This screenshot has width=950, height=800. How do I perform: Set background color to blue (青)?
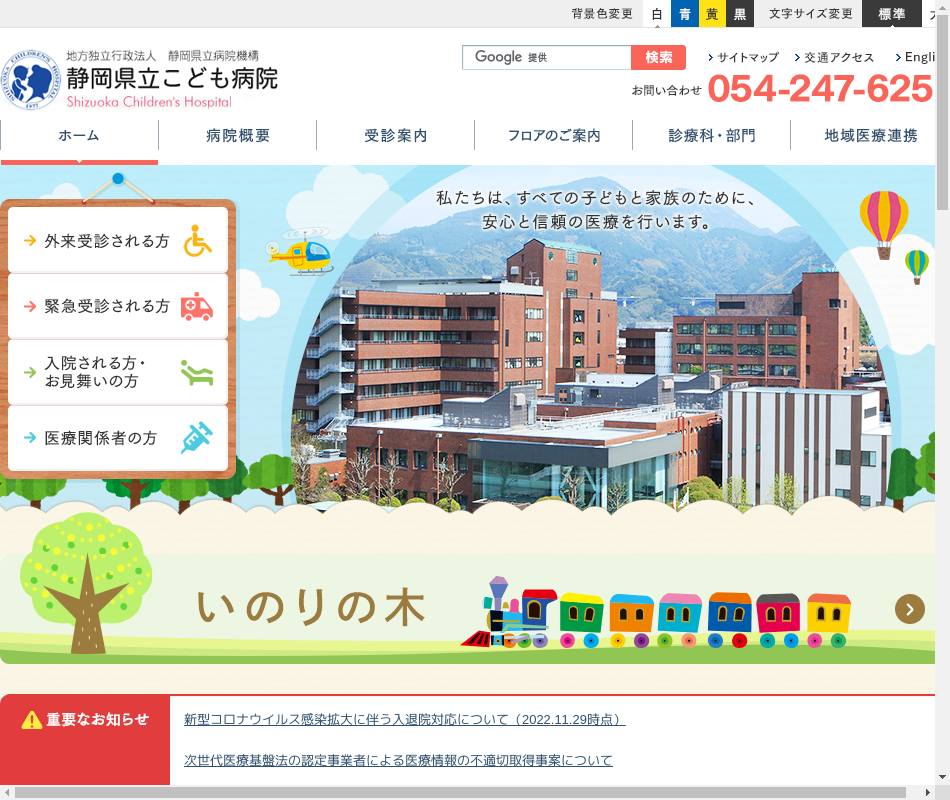(685, 14)
